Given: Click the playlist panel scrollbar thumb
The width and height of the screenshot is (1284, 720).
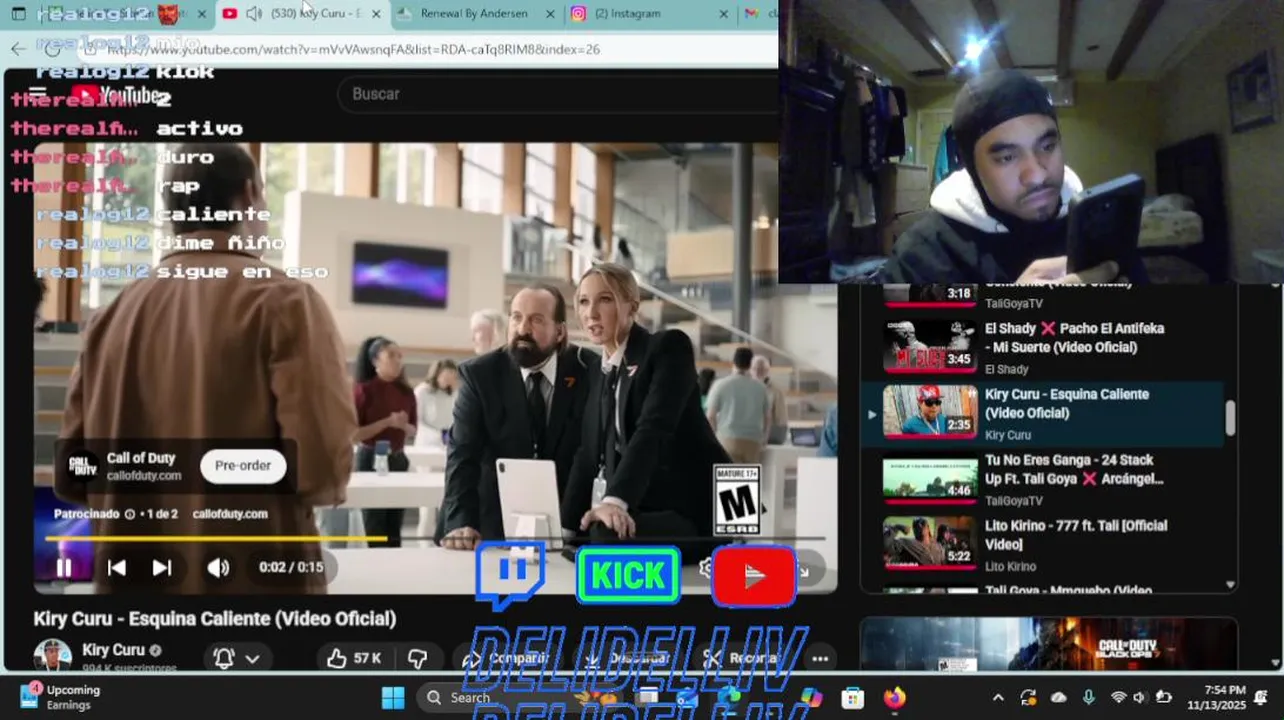Looking at the screenshot, I should click(x=1230, y=418).
